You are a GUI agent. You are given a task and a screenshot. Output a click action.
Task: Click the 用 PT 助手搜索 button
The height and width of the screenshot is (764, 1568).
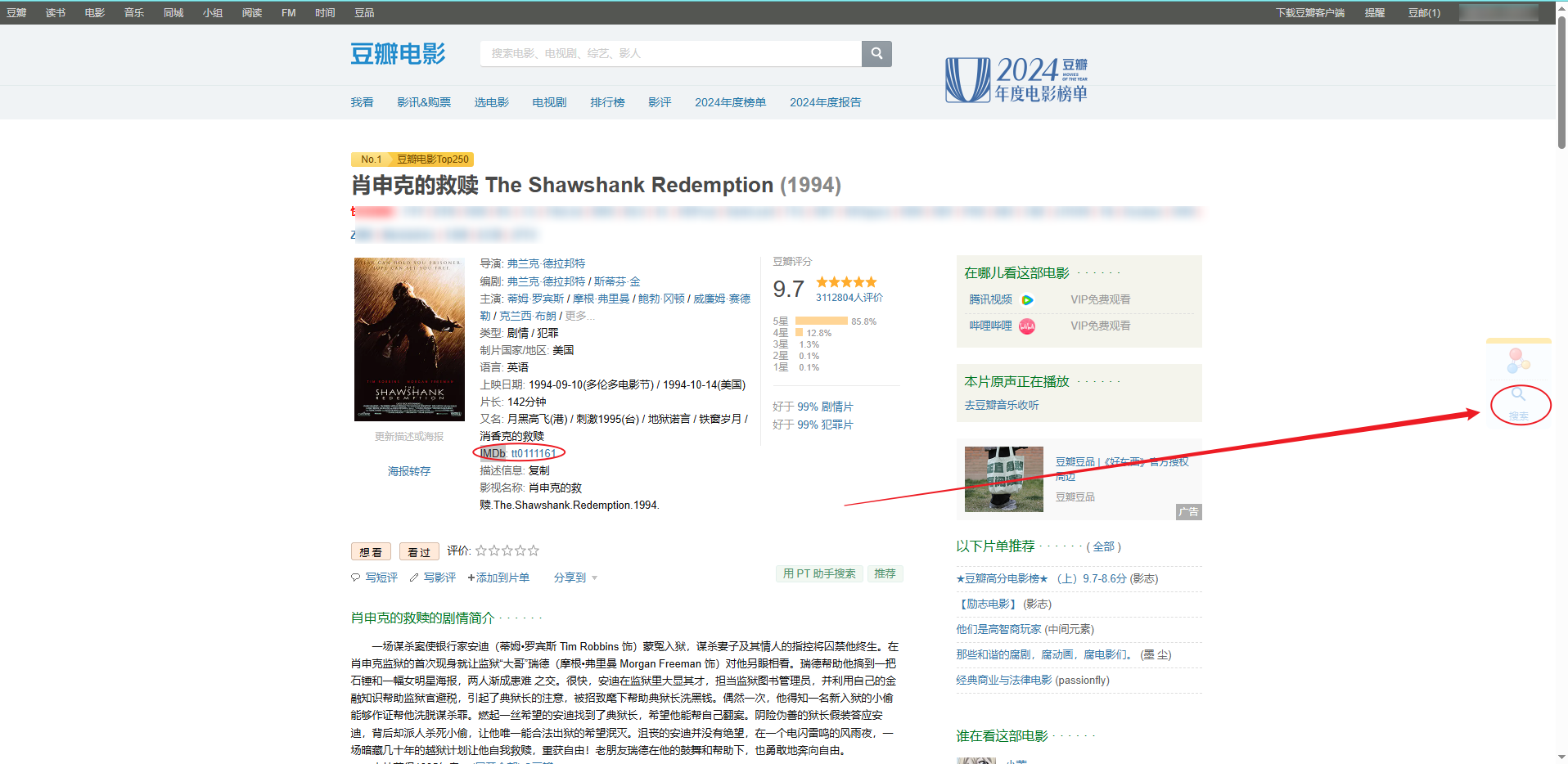point(819,573)
